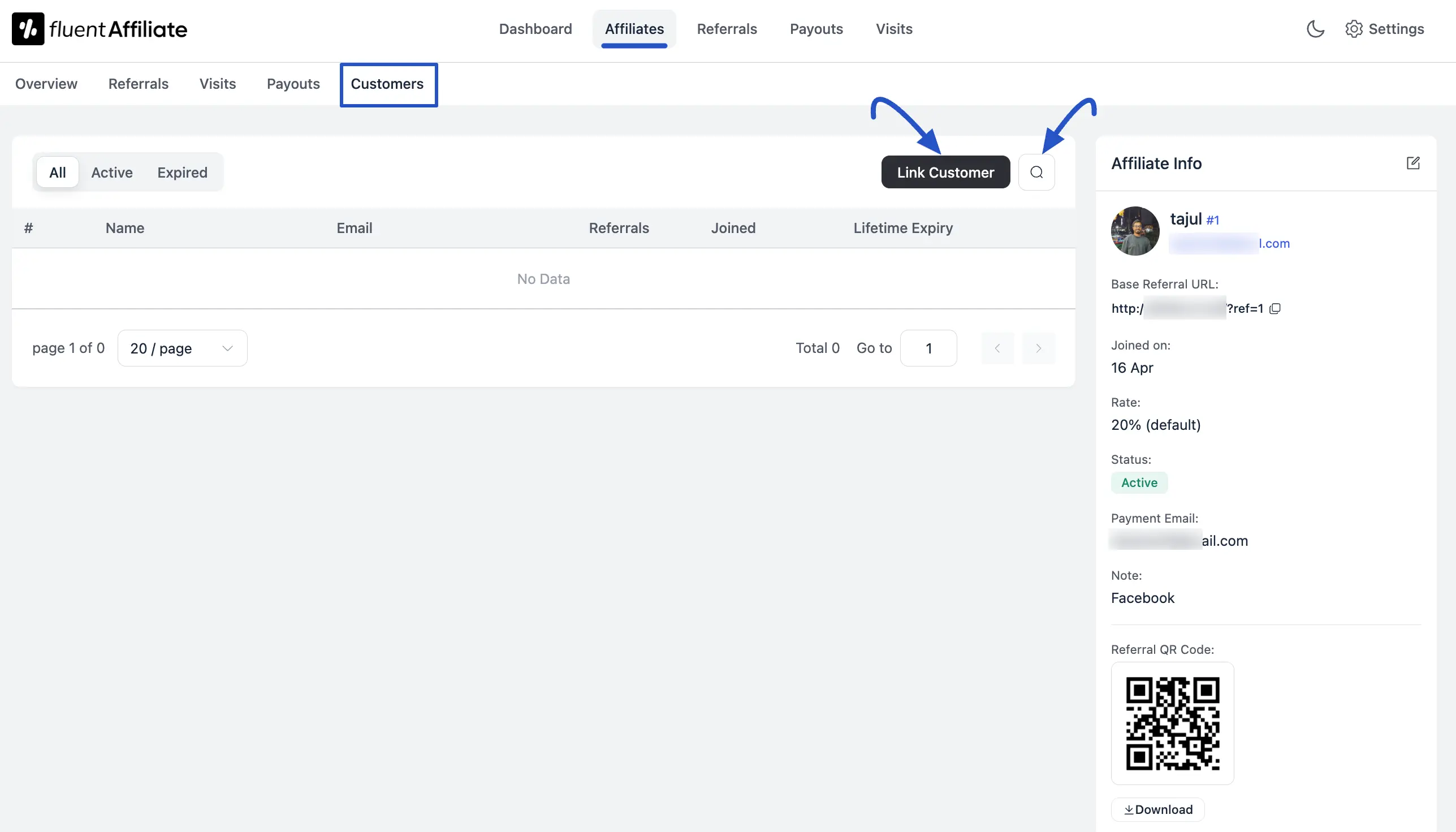
Task: Copy base referral URL icon
Action: point(1275,309)
